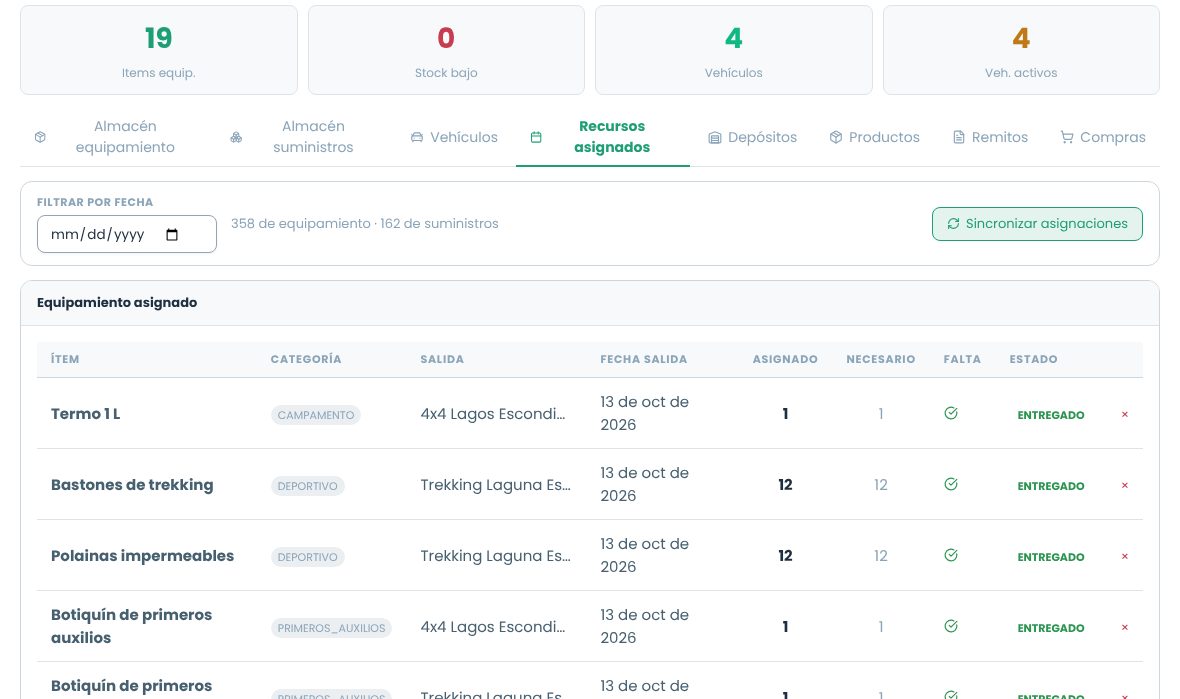
Task: Click check icon in Botiquín 4x4 Lagos row
Action: point(951,626)
